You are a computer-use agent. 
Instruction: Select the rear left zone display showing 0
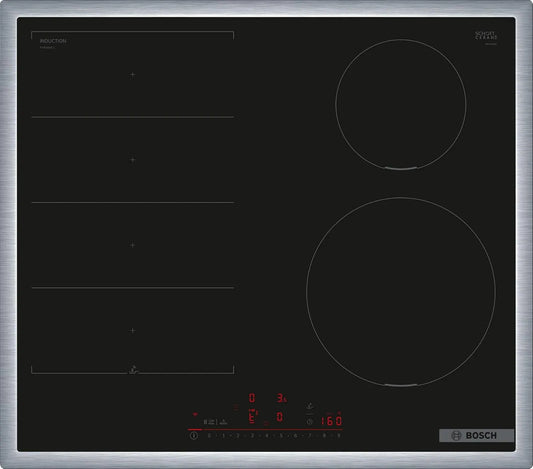point(252,398)
